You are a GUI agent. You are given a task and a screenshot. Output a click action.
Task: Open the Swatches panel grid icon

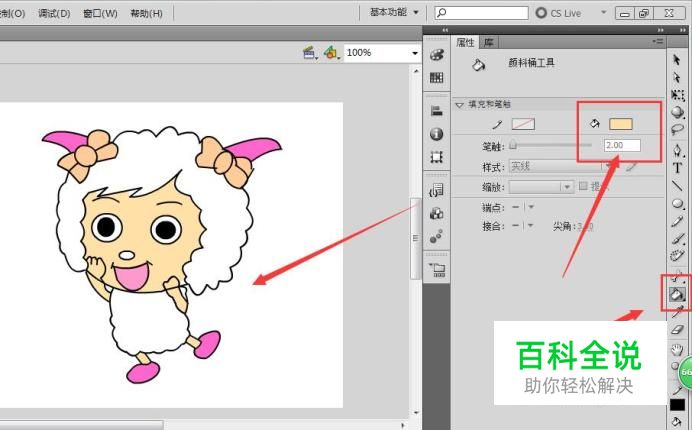pos(436,78)
